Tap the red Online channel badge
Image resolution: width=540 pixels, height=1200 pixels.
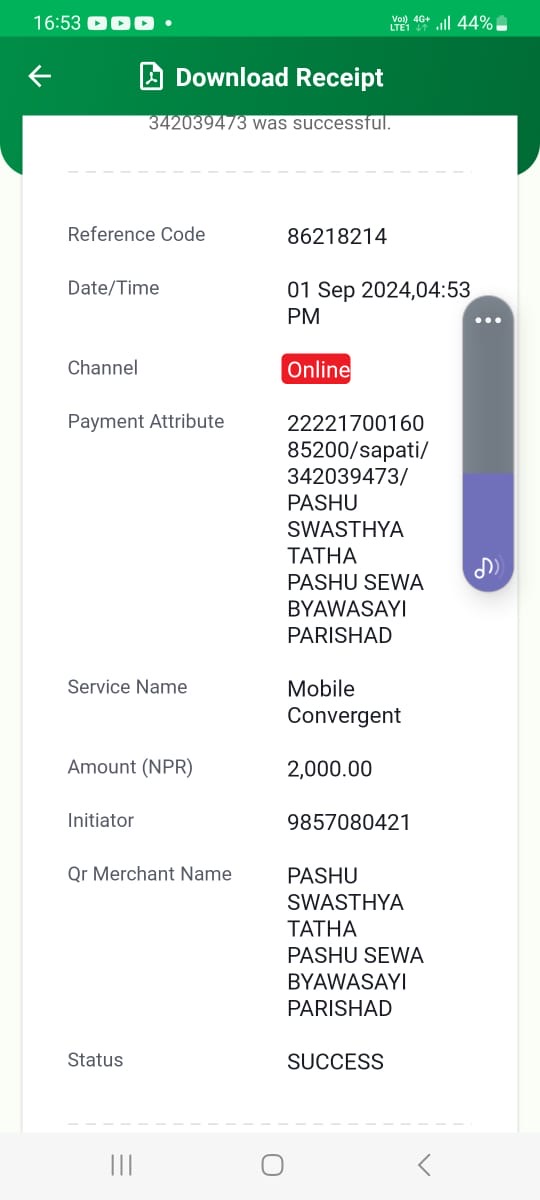click(316, 369)
